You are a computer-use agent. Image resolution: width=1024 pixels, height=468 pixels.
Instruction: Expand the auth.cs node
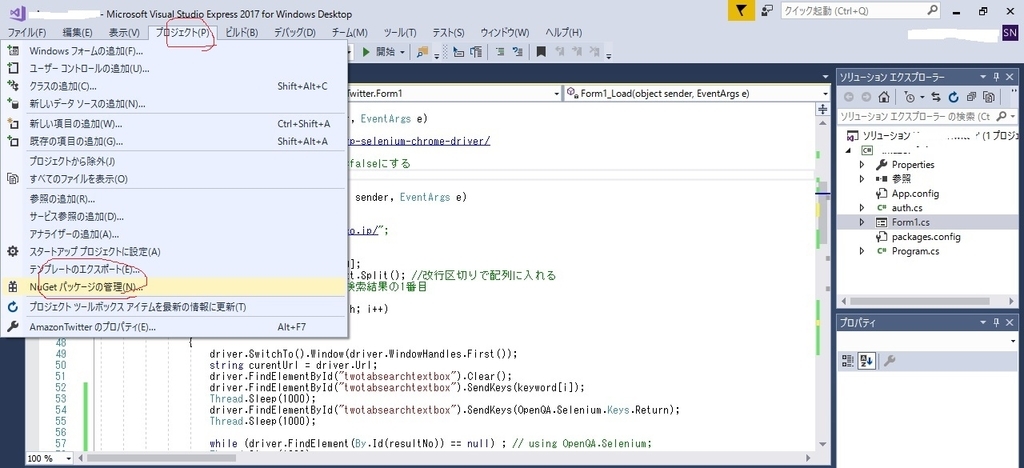click(x=862, y=208)
